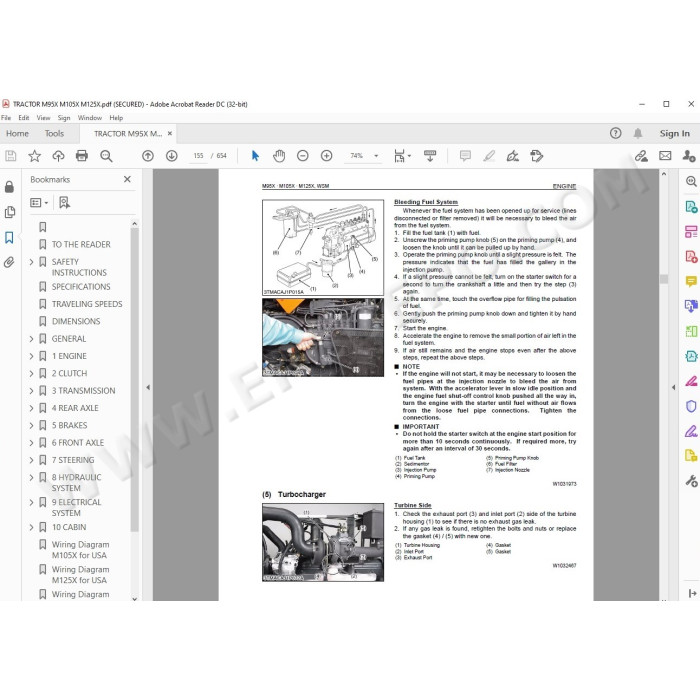This screenshot has height=700, width=700.
Task: Expand 2 CLUTCH bookmark
Action: 31,373
